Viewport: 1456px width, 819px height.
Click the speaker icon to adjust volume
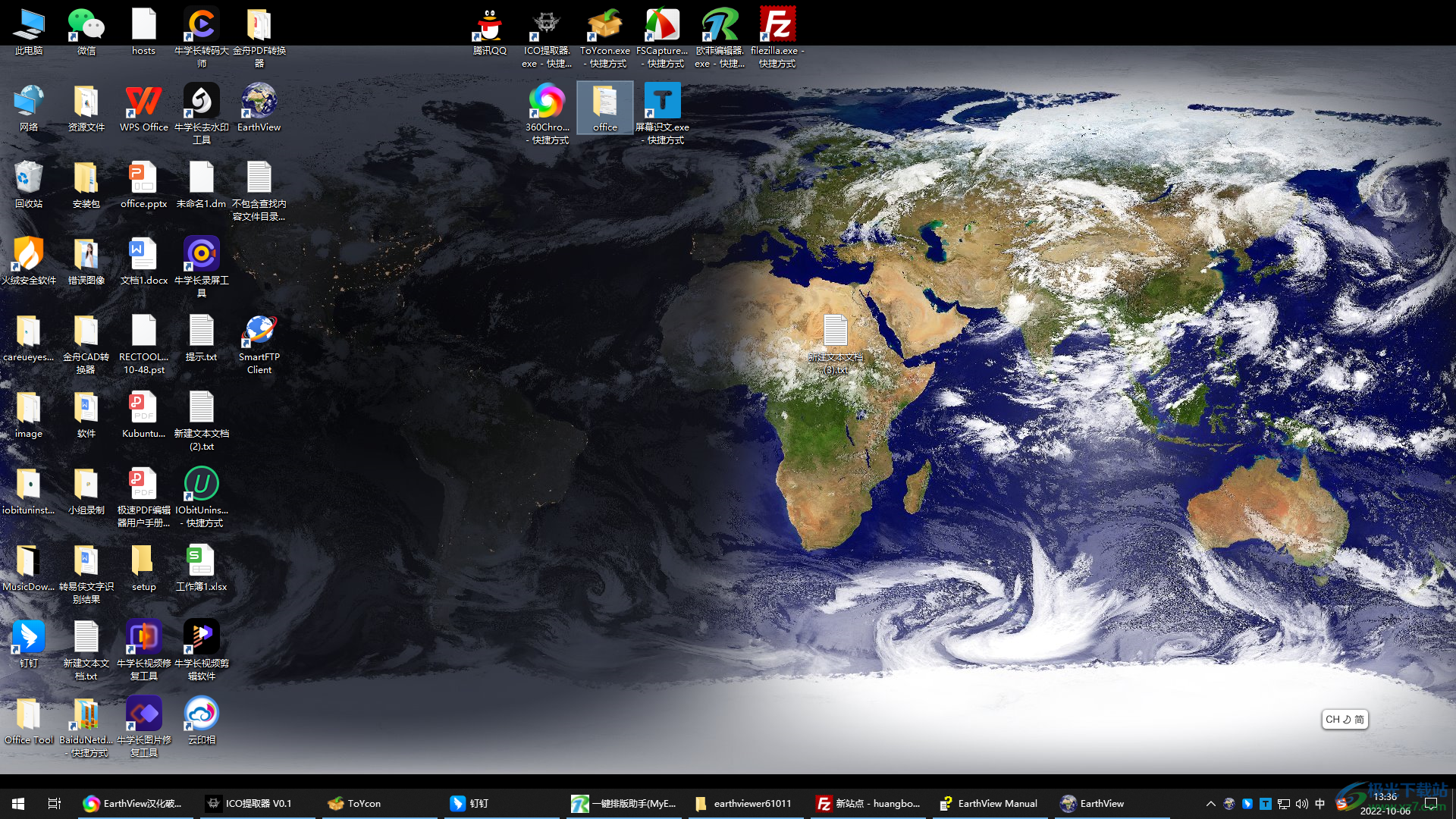tap(1301, 803)
